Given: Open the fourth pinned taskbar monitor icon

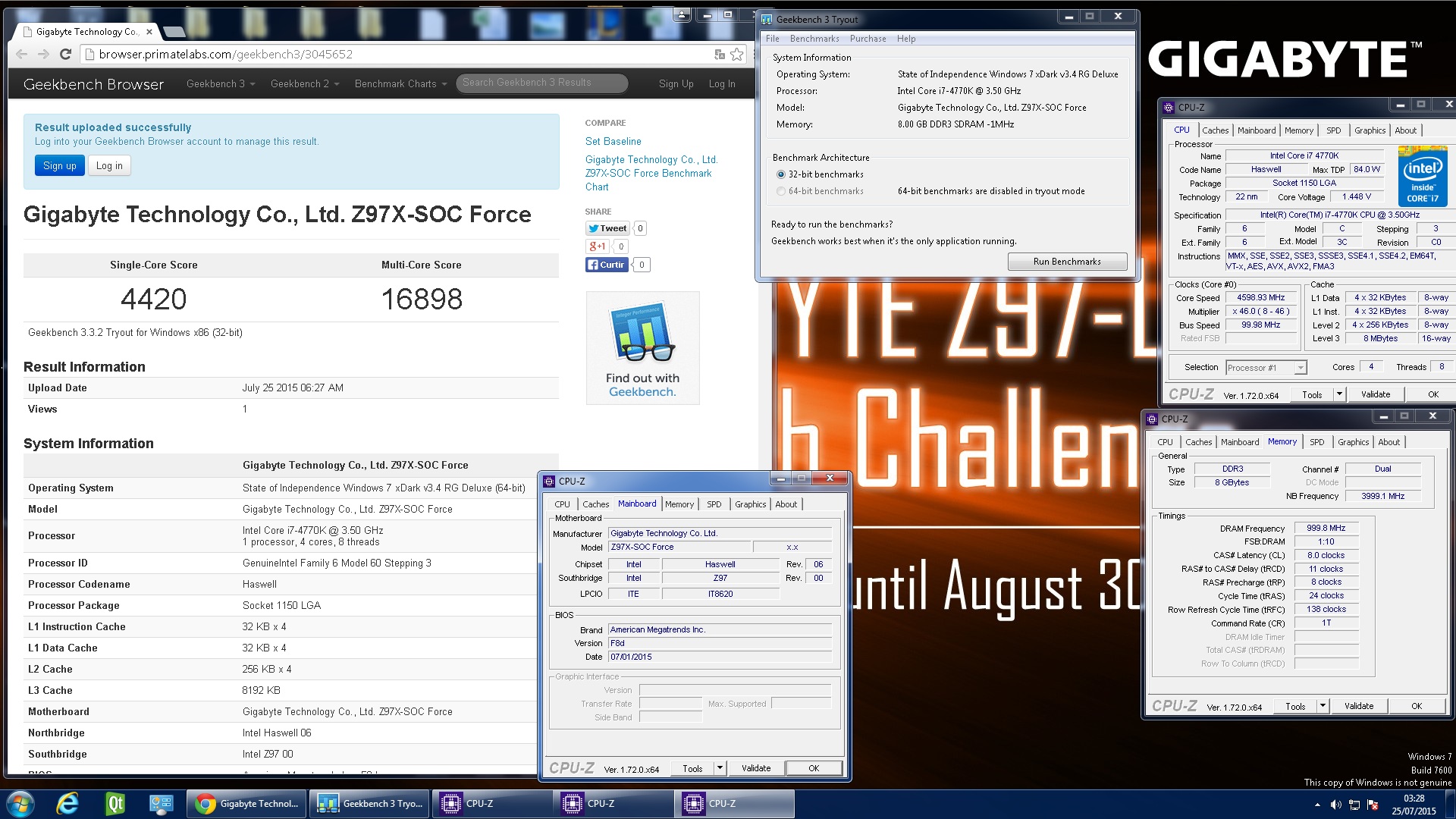Looking at the screenshot, I should (x=162, y=804).
